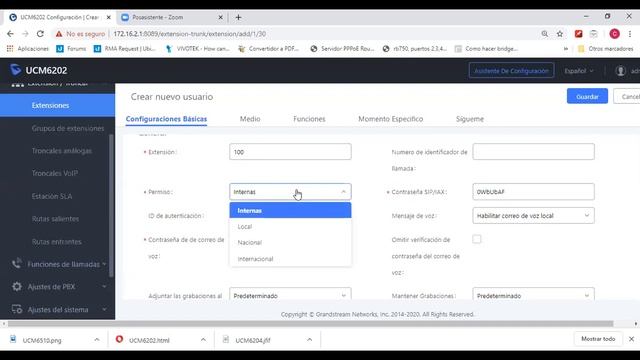Click the horizontal page scrollbar

(310, 324)
